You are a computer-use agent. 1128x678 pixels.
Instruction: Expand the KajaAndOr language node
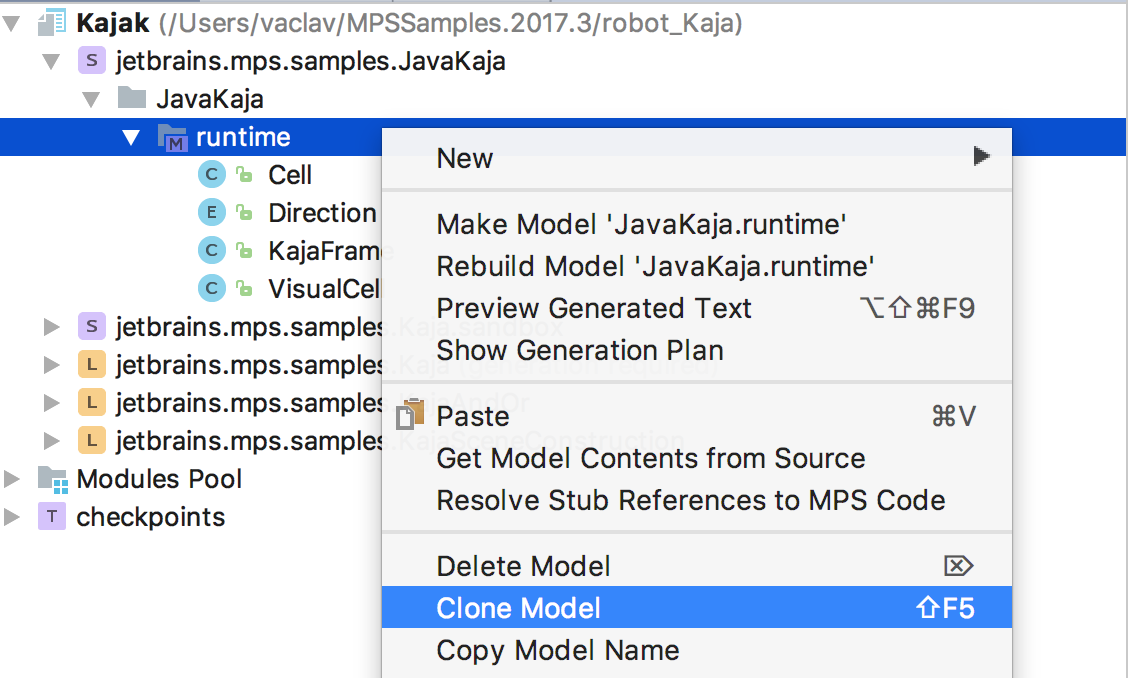coord(51,402)
